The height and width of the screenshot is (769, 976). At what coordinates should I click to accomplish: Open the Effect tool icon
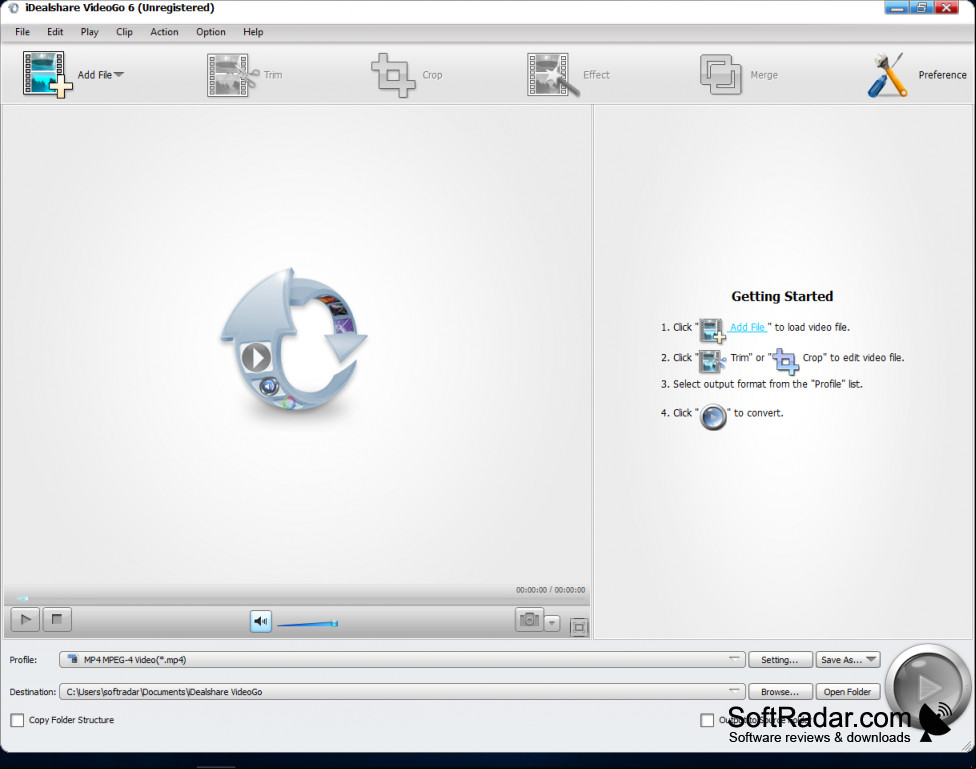coord(553,75)
